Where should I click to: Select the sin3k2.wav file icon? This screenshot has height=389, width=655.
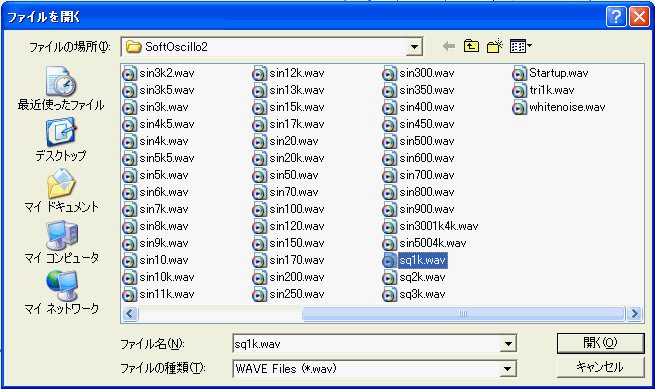point(129,74)
